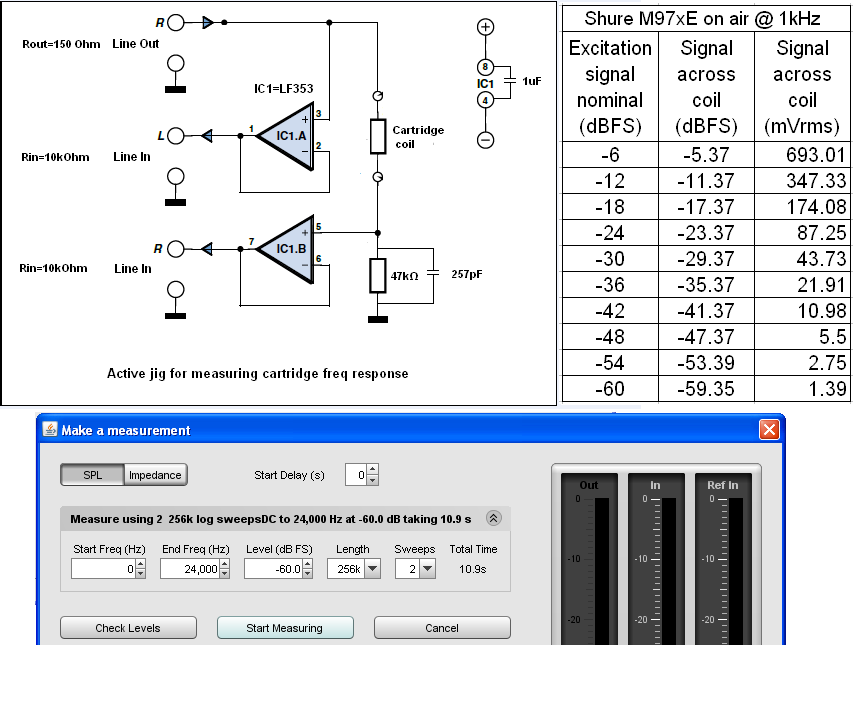This screenshot has width=854, height=724.
Task: Increase the Start Freq value
Action: (141, 564)
